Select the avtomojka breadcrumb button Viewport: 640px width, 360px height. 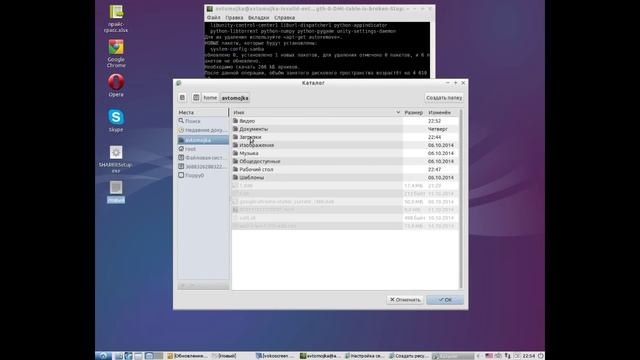coord(235,98)
